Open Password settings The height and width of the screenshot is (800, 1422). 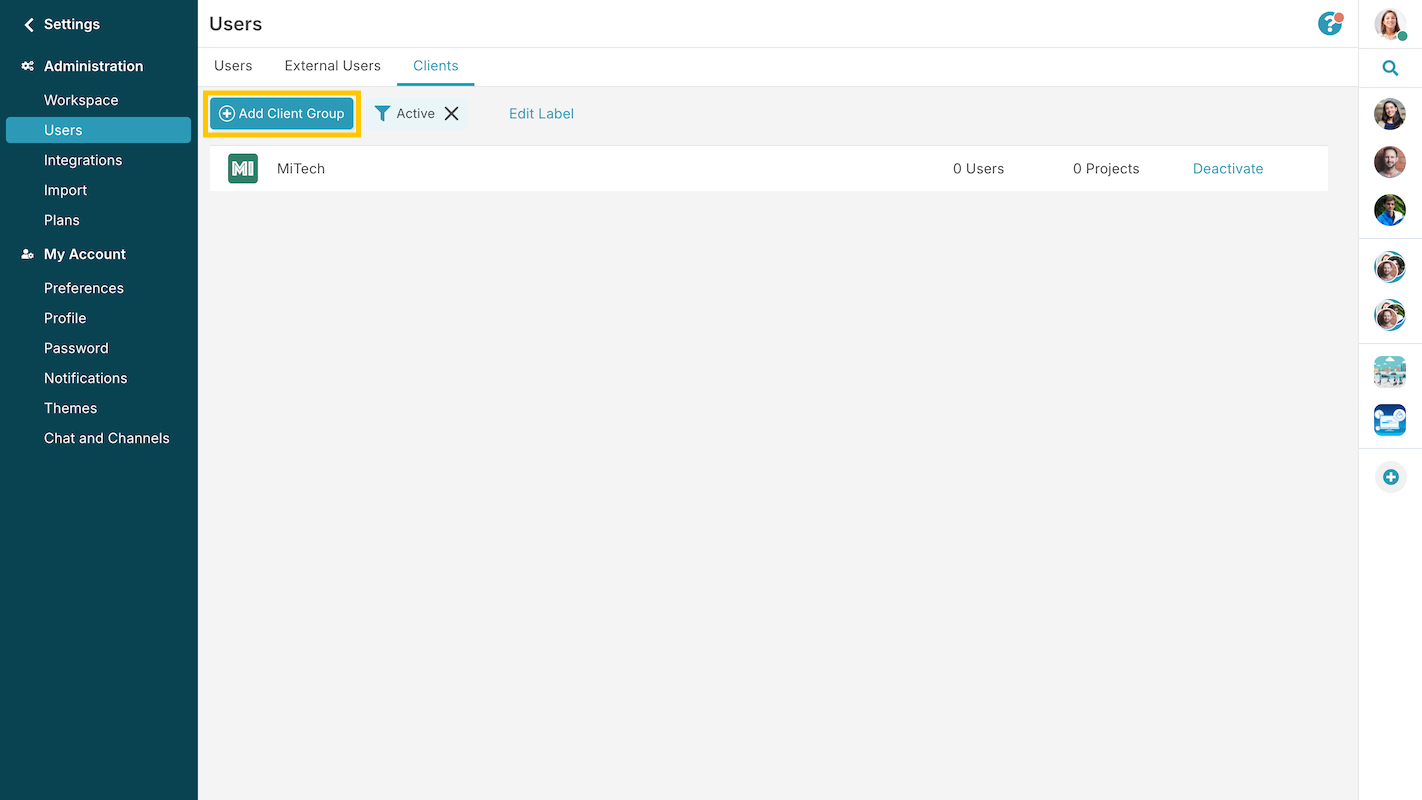[x=76, y=348]
